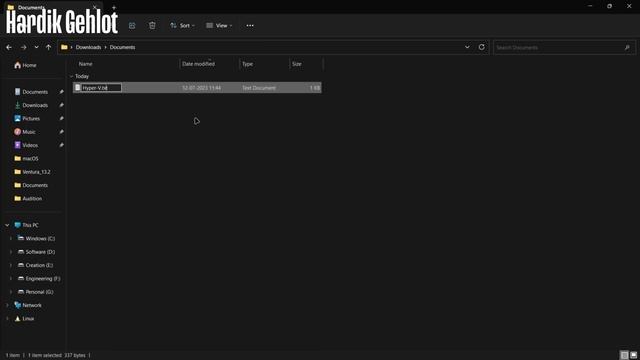Viewport: 640px width, 360px height.
Task: Expand the Software (D:) chevron
Action: coord(11,252)
